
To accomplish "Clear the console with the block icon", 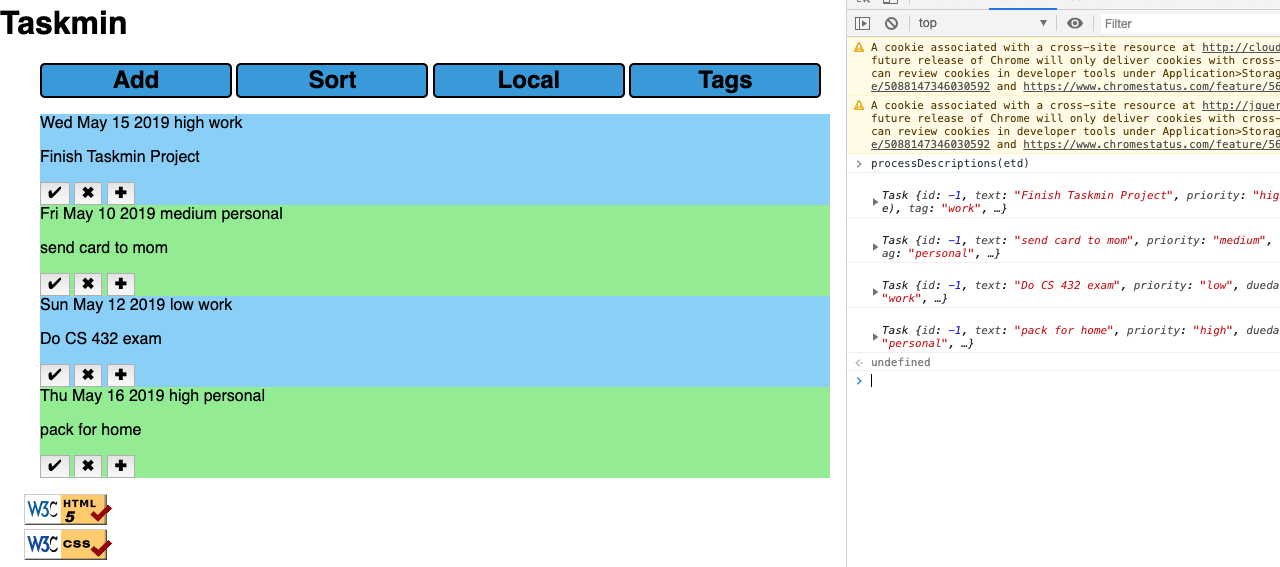I will [x=891, y=23].
